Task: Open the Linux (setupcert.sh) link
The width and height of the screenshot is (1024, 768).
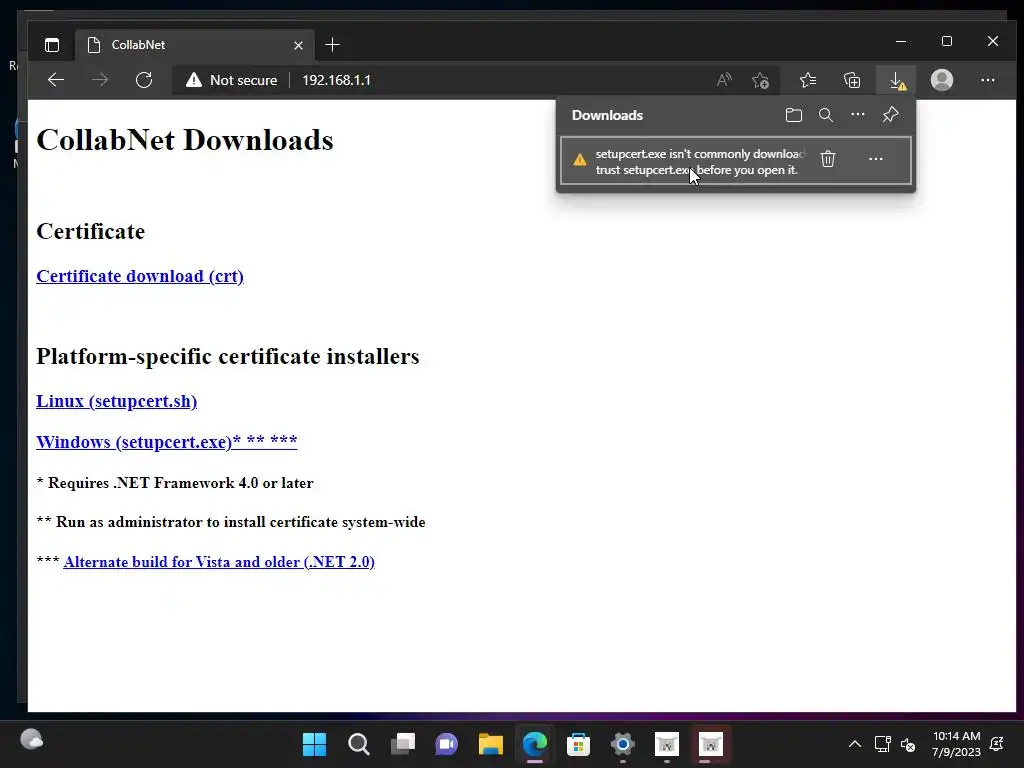Action: point(116,401)
